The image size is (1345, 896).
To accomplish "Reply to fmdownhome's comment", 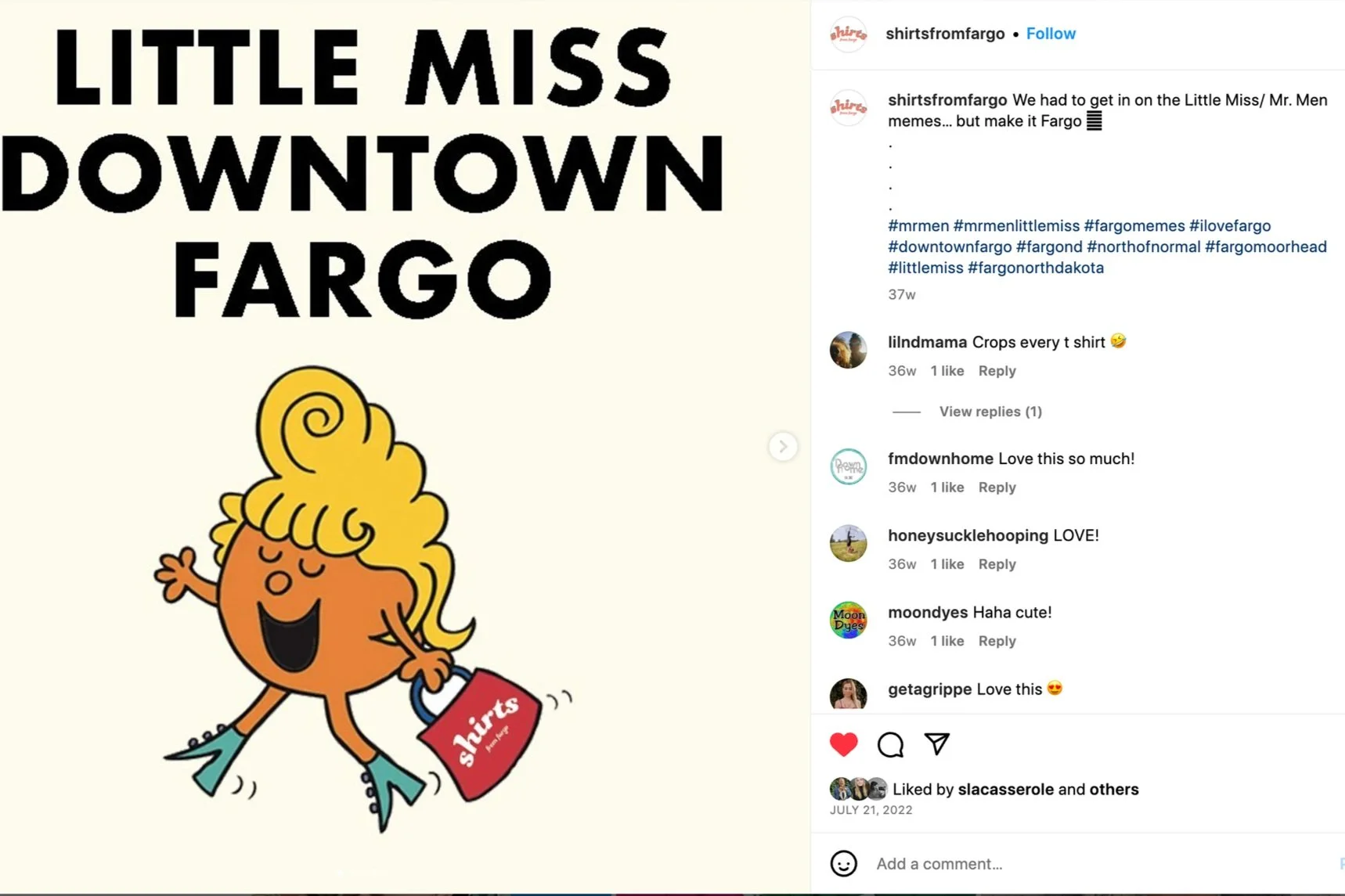I will (997, 488).
